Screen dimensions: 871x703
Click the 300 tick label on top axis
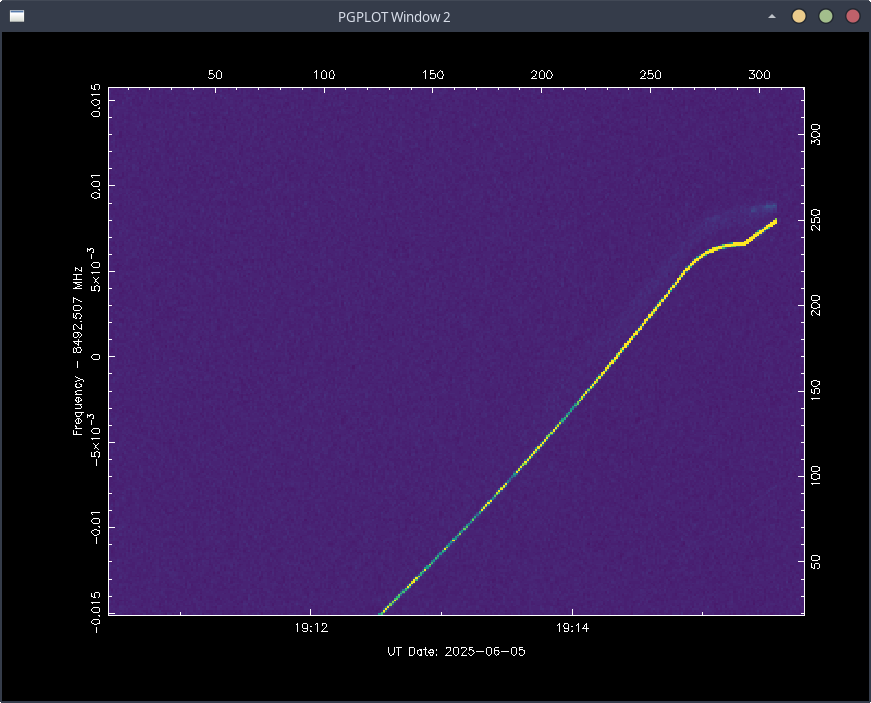(x=759, y=75)
